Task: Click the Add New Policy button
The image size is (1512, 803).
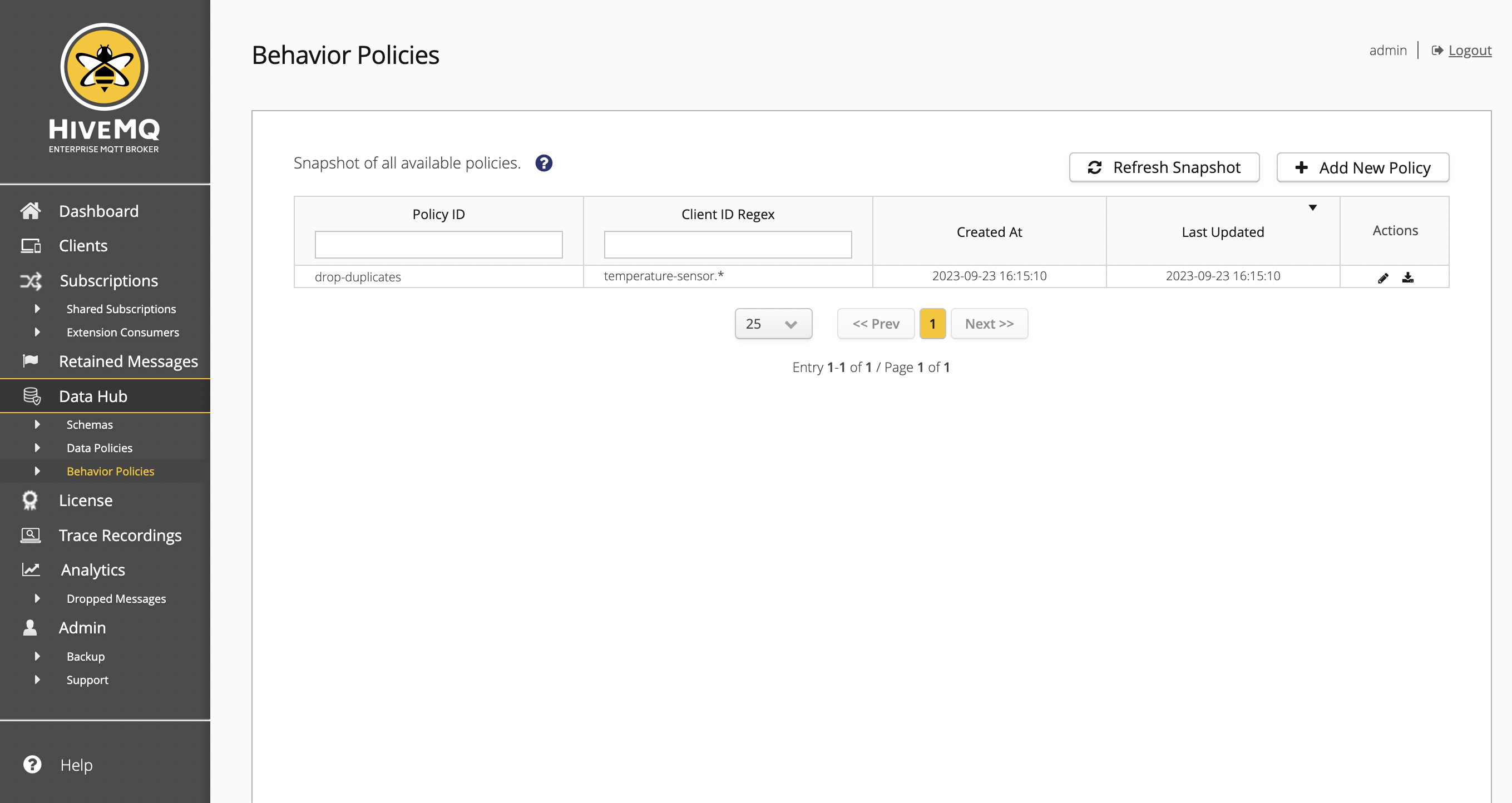Action: [1363, 167]
